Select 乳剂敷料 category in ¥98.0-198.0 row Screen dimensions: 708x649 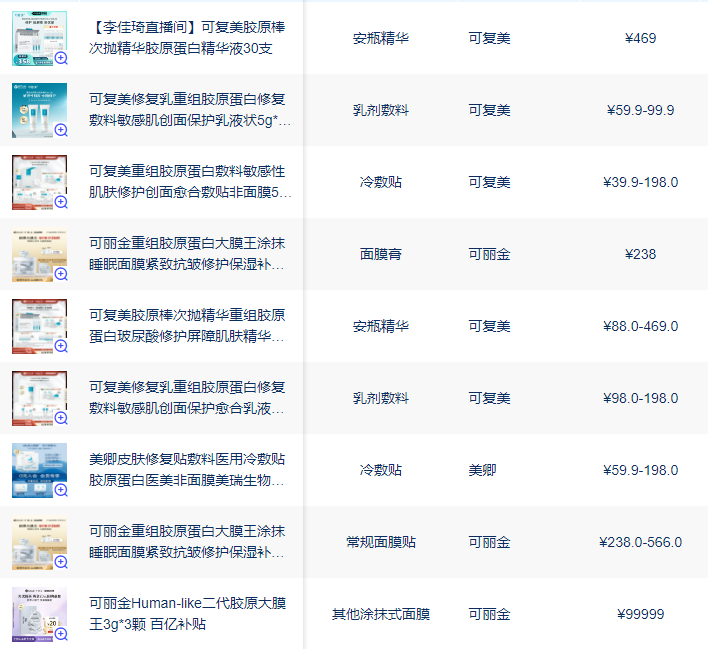(381, 398)
